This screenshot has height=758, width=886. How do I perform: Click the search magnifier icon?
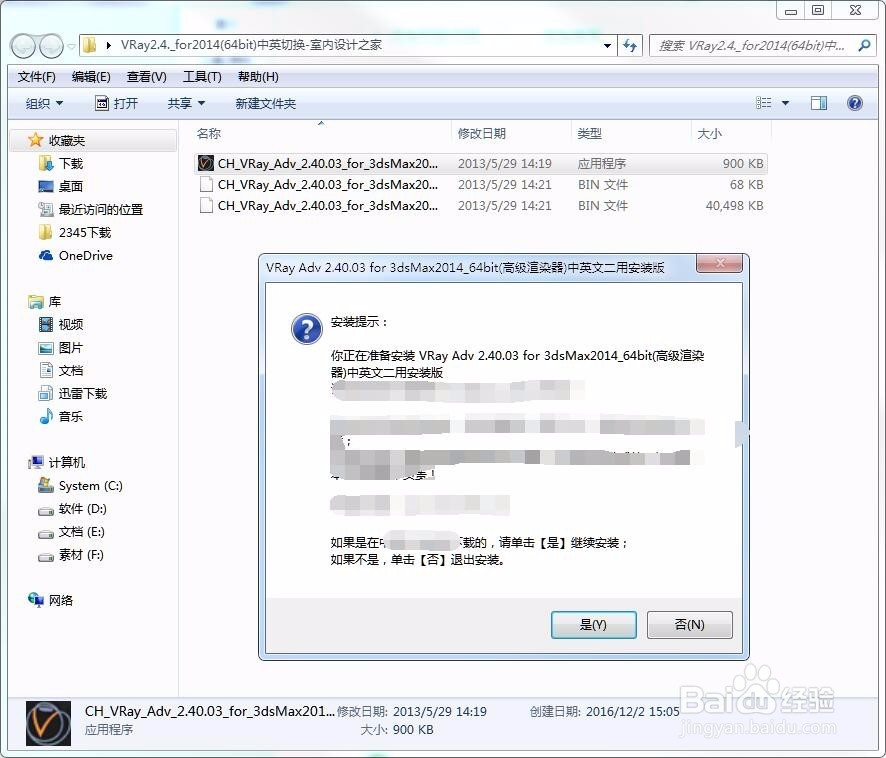pos(864,45)
